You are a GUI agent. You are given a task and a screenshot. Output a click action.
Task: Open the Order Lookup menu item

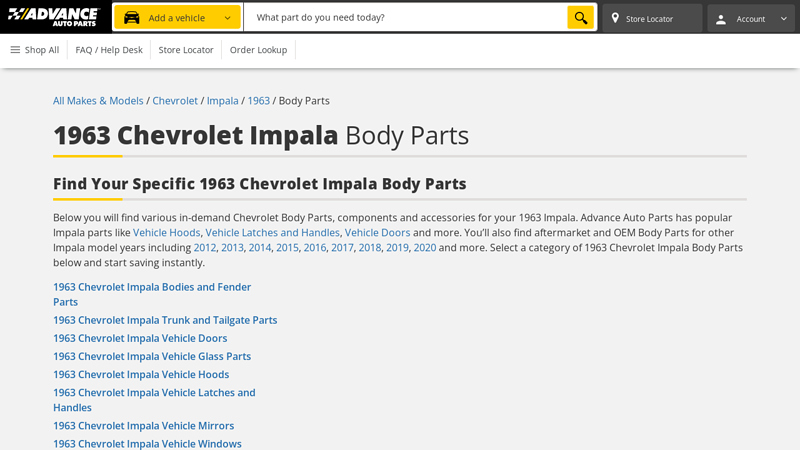click(x=258, y=50)
